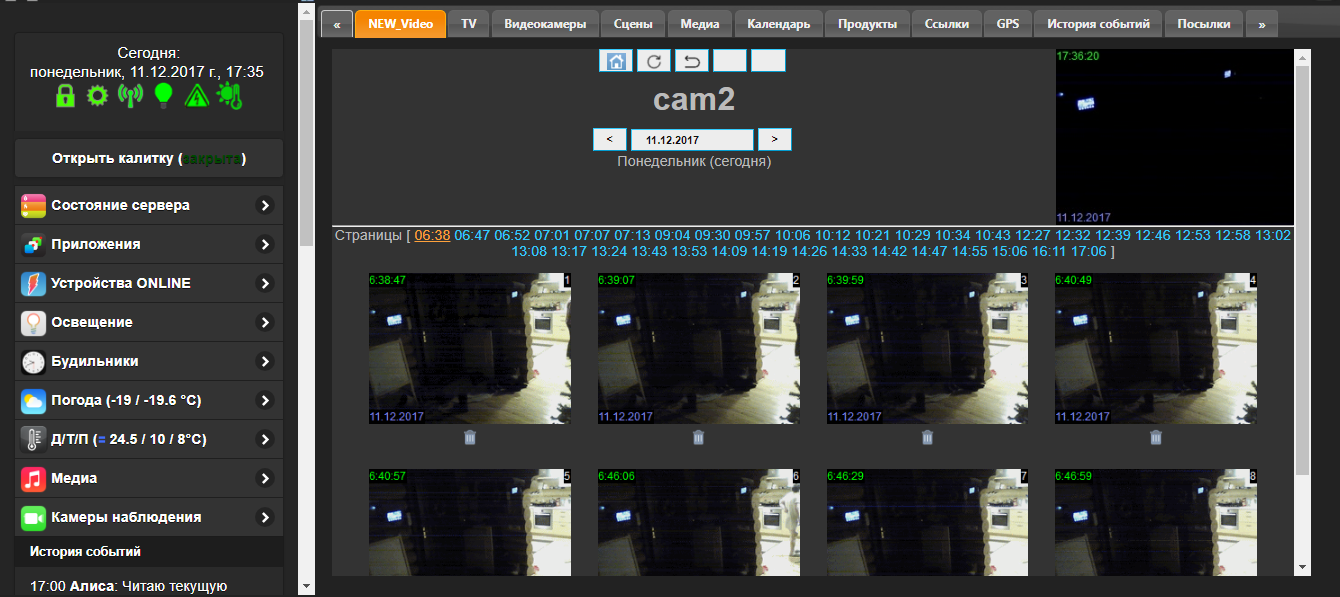Screen dimensions: 1340x597
Task: Click the green high-voltage warning triangle icon
Action: pyautogui.click(x=196, y=96)
